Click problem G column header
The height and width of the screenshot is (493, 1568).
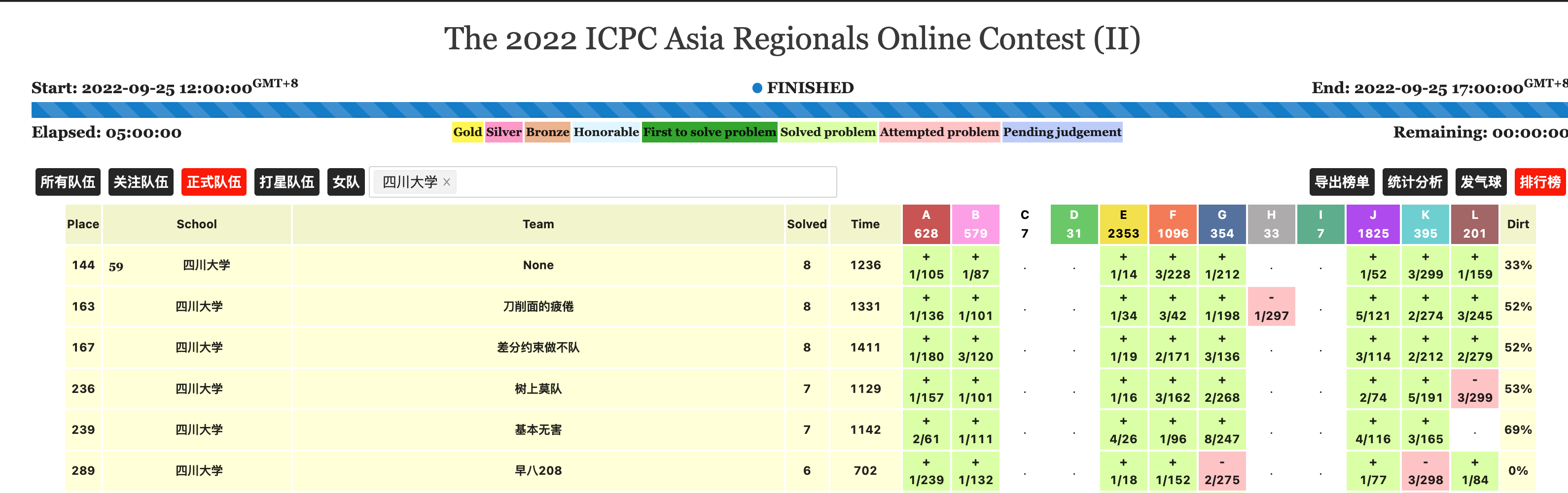pyautogui.click(x=1222, y=224)
